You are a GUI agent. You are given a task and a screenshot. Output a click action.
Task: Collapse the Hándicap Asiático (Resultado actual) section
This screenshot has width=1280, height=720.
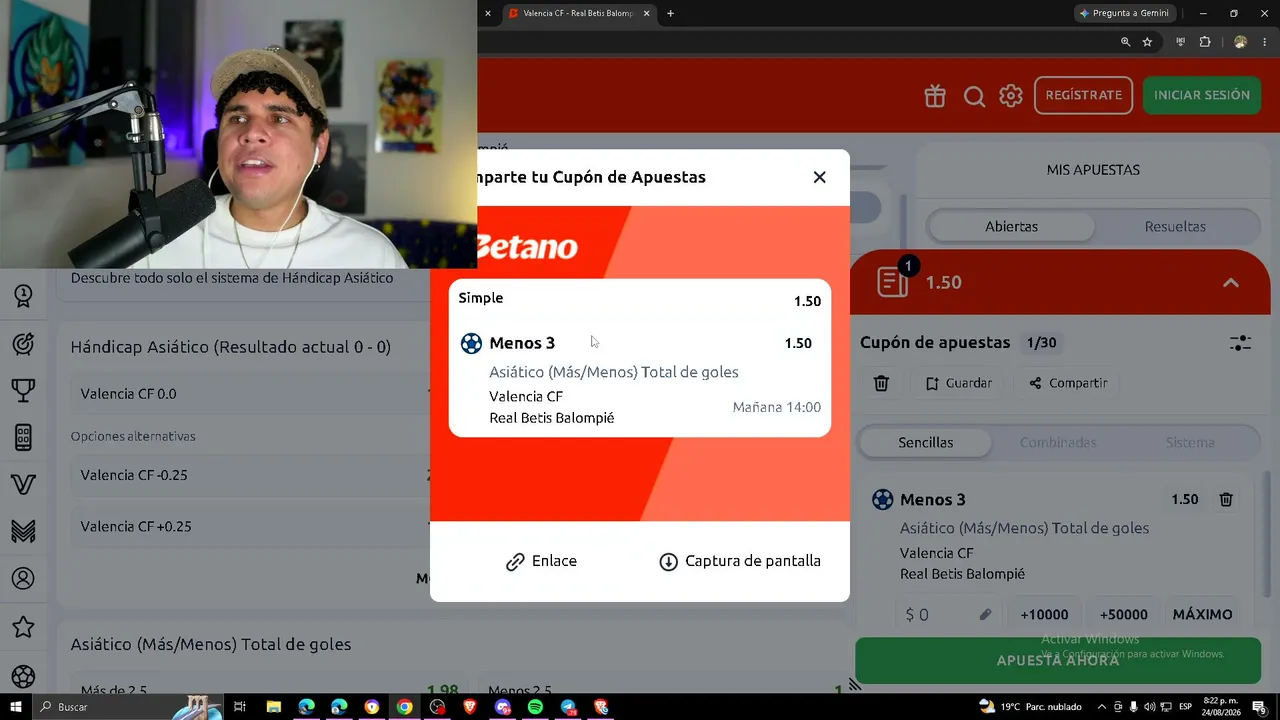pos(230,347)
